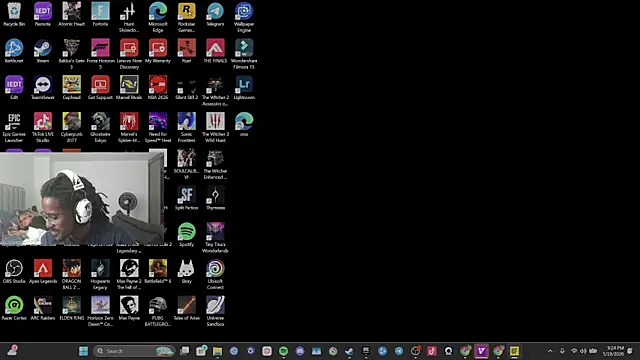640x360 pixels.
Task: Launch the Razer Cortex shortcut
Action: click(14, 308)
